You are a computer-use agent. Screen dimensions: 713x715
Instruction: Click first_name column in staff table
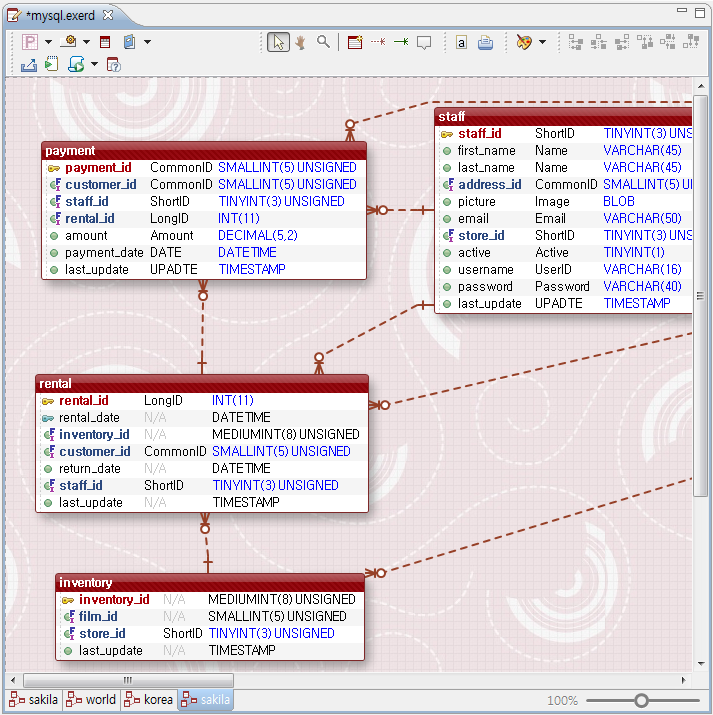tap(564, 150)
